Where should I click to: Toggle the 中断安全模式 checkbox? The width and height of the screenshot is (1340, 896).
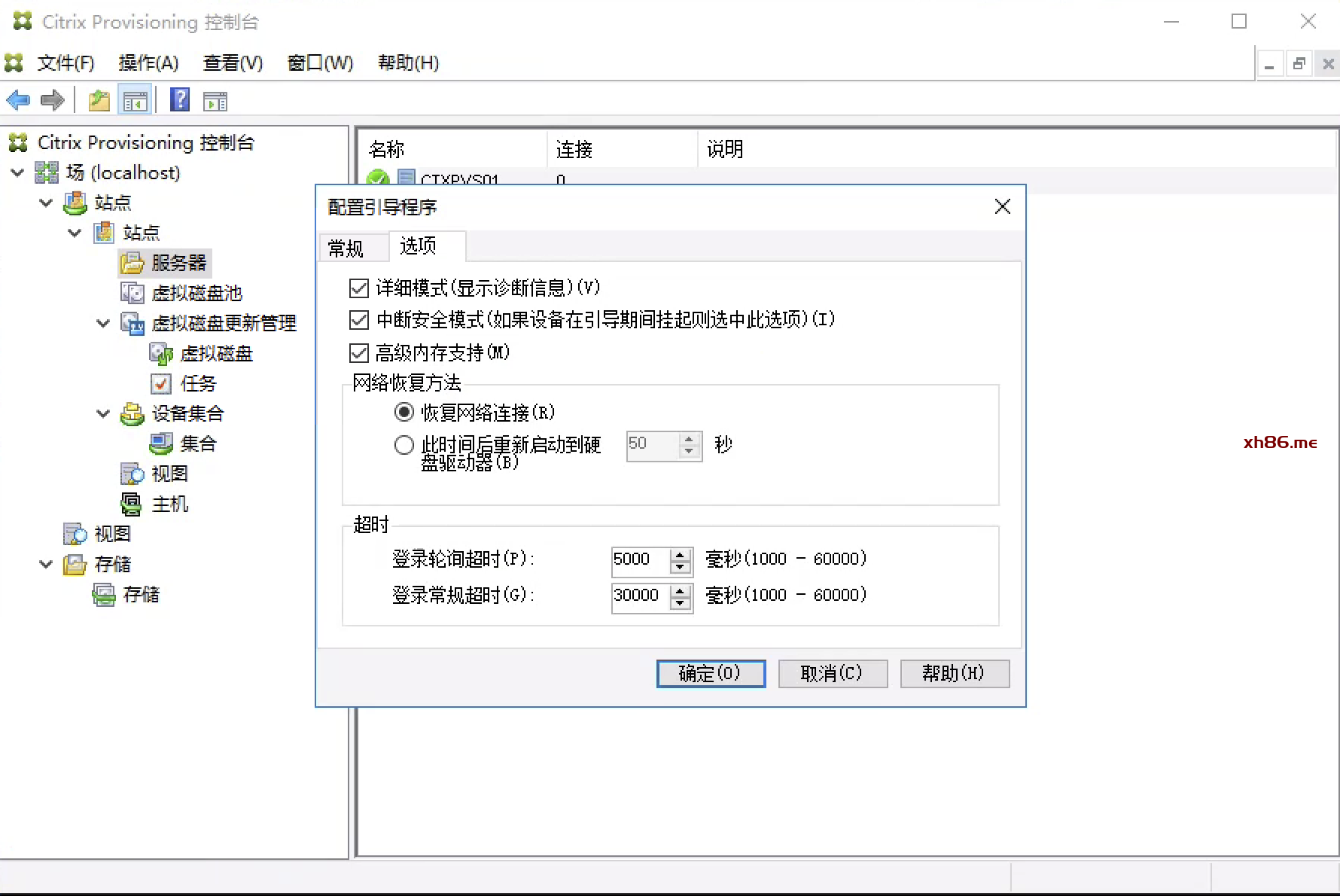359,320
